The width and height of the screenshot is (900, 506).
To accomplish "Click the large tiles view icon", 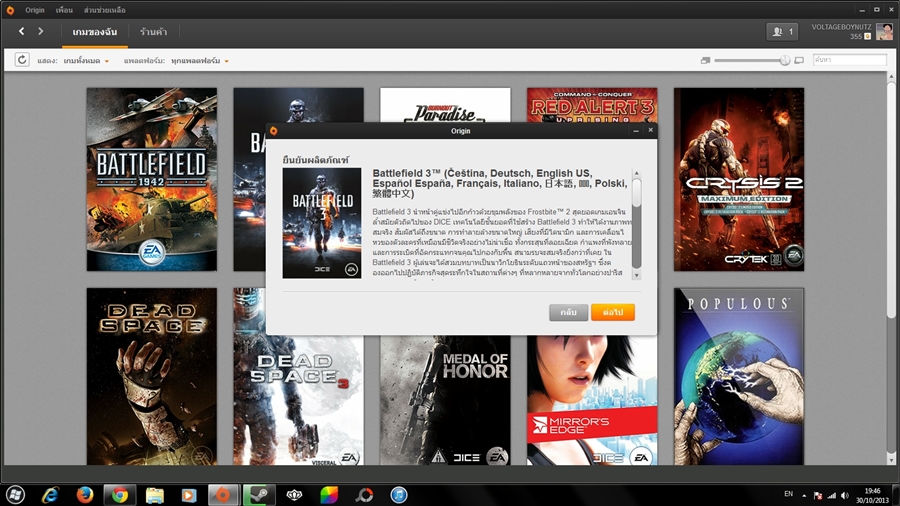I will click(x=799, y=60).
